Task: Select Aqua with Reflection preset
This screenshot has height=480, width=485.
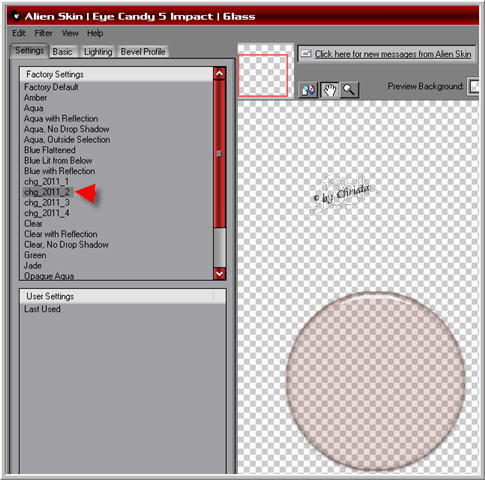Action: [x=61, y=119]
